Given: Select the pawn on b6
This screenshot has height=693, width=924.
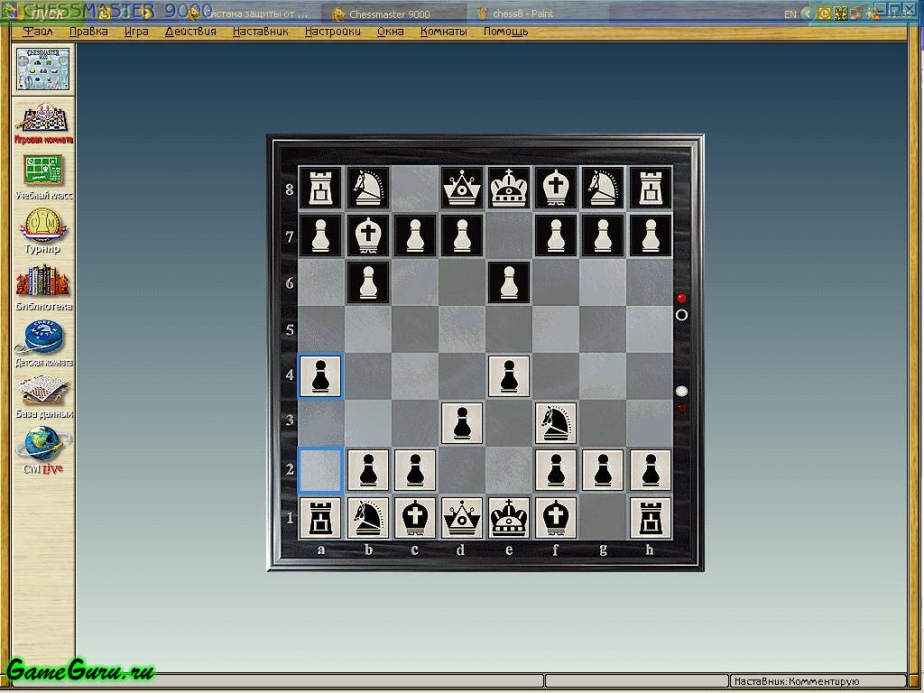Looking at the screenshot, I should click(x=368, y=282).
